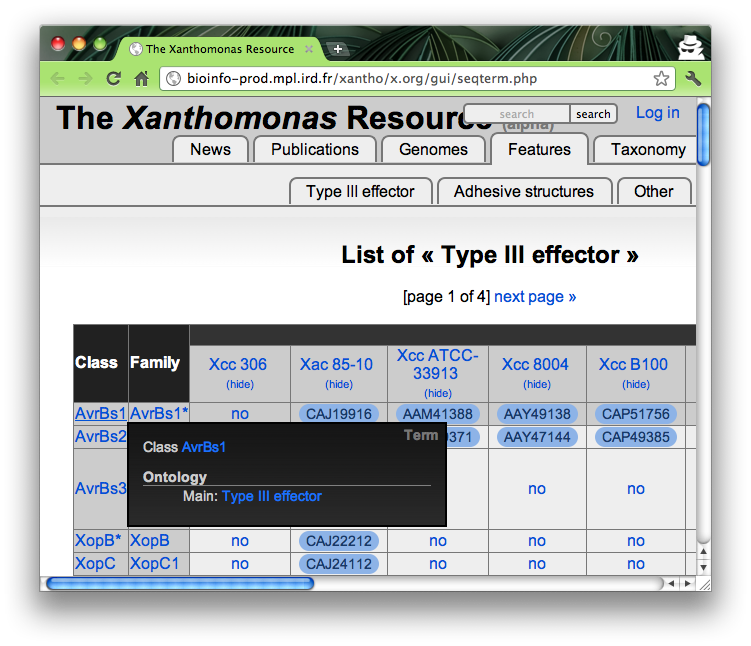Open a new tab with plus button

click(338, 49)
